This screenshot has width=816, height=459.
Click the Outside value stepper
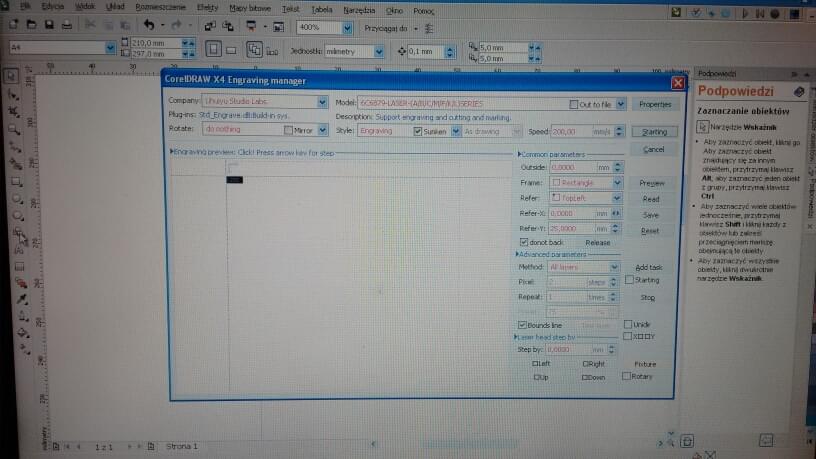(617, 167)
